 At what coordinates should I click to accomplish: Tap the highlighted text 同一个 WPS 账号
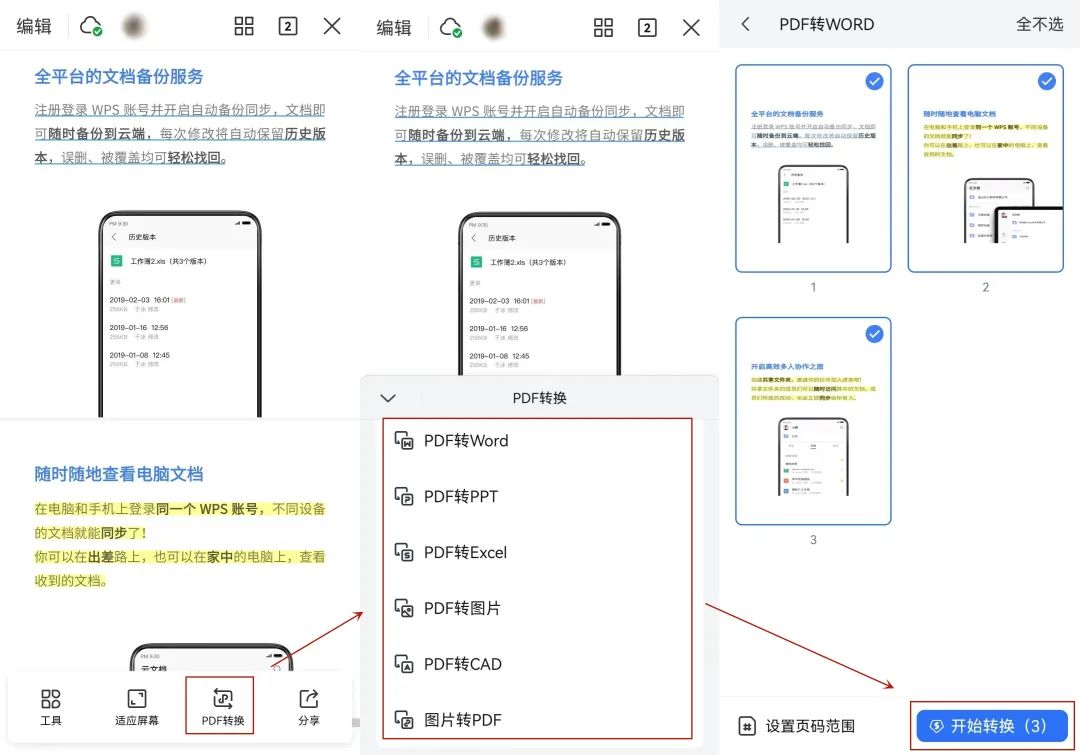click(207, 509)
